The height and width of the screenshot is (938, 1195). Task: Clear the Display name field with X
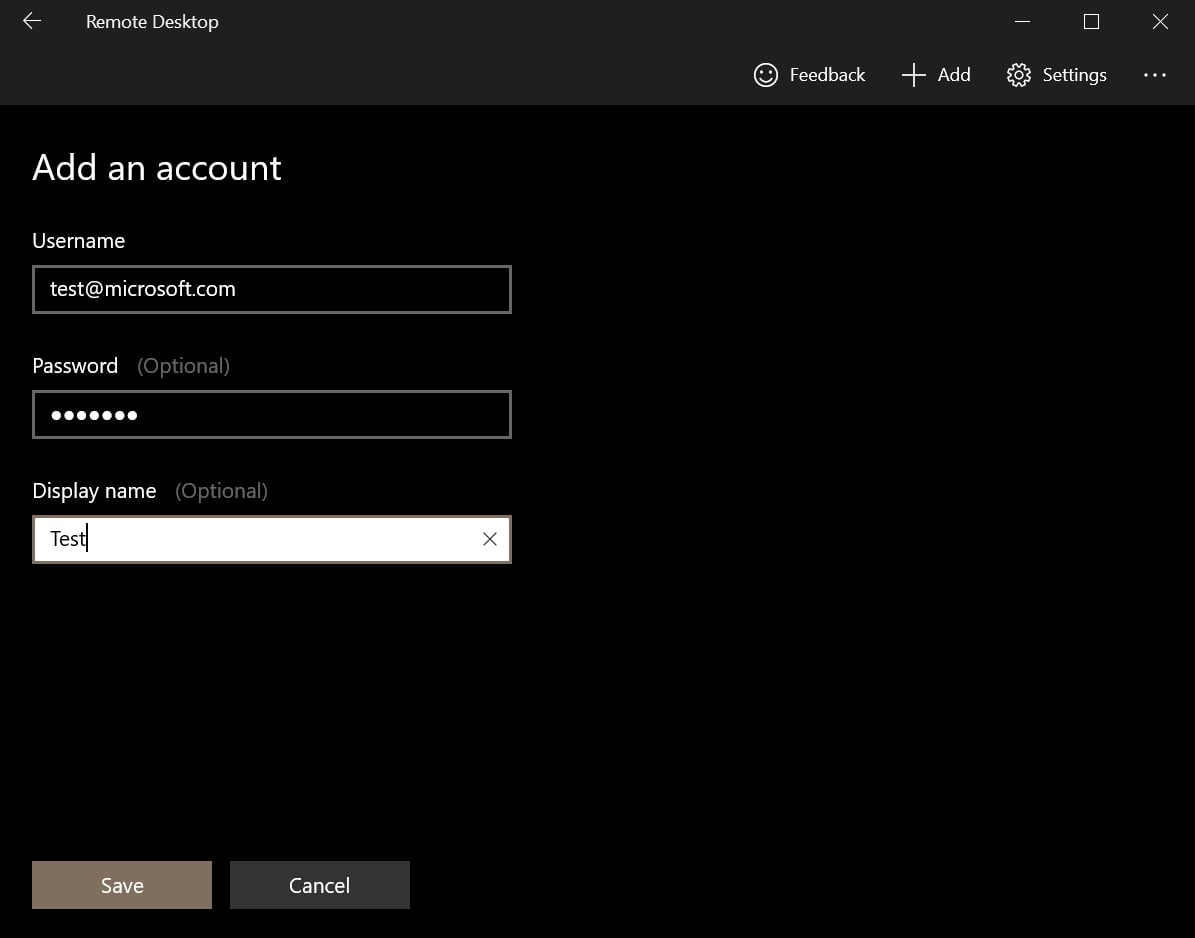[x=490, y=539]
